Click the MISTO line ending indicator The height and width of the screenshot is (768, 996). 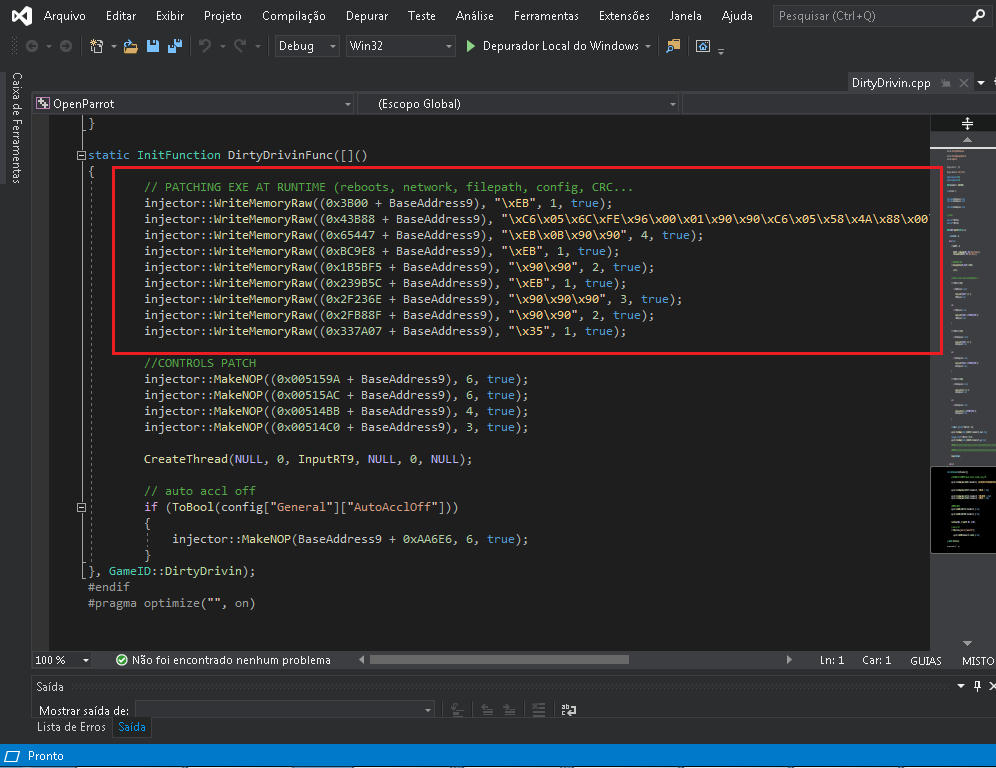(978, 661)
